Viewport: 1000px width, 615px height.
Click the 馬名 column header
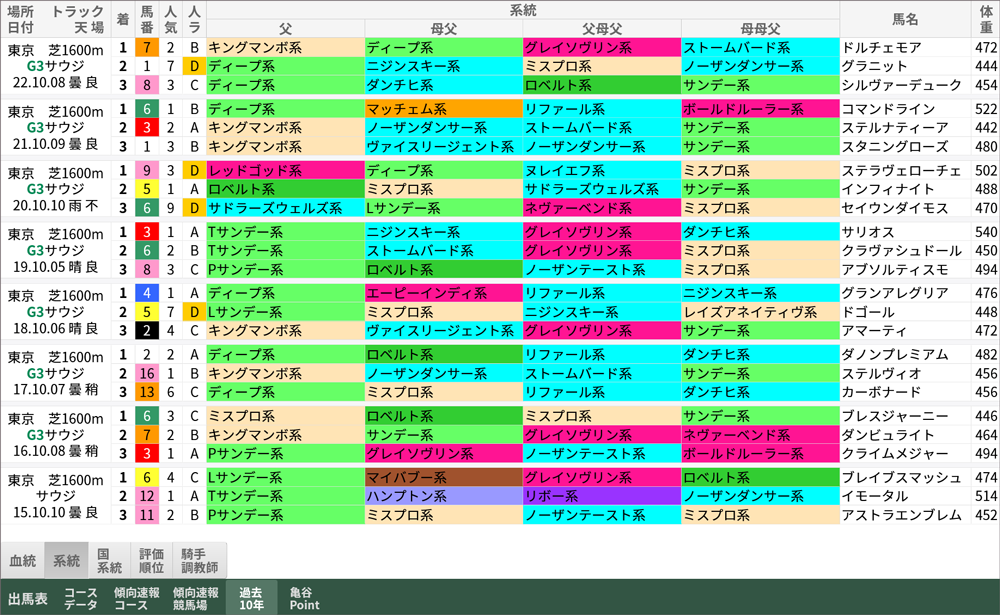click(905, 19)
